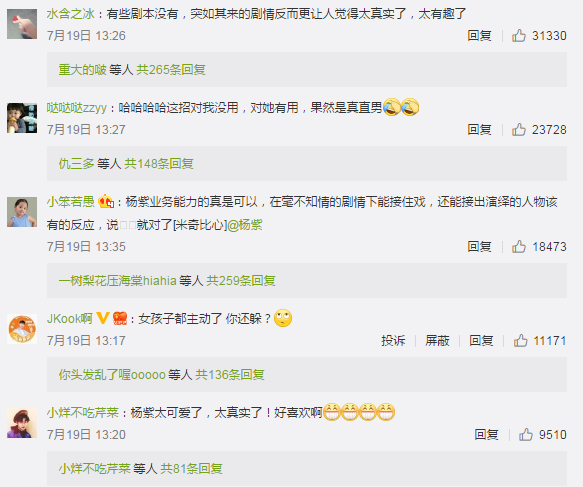Open 水含之冰's profile avatar
The height and width of the screenshot is (487, 583).
[x=22, y=24]
